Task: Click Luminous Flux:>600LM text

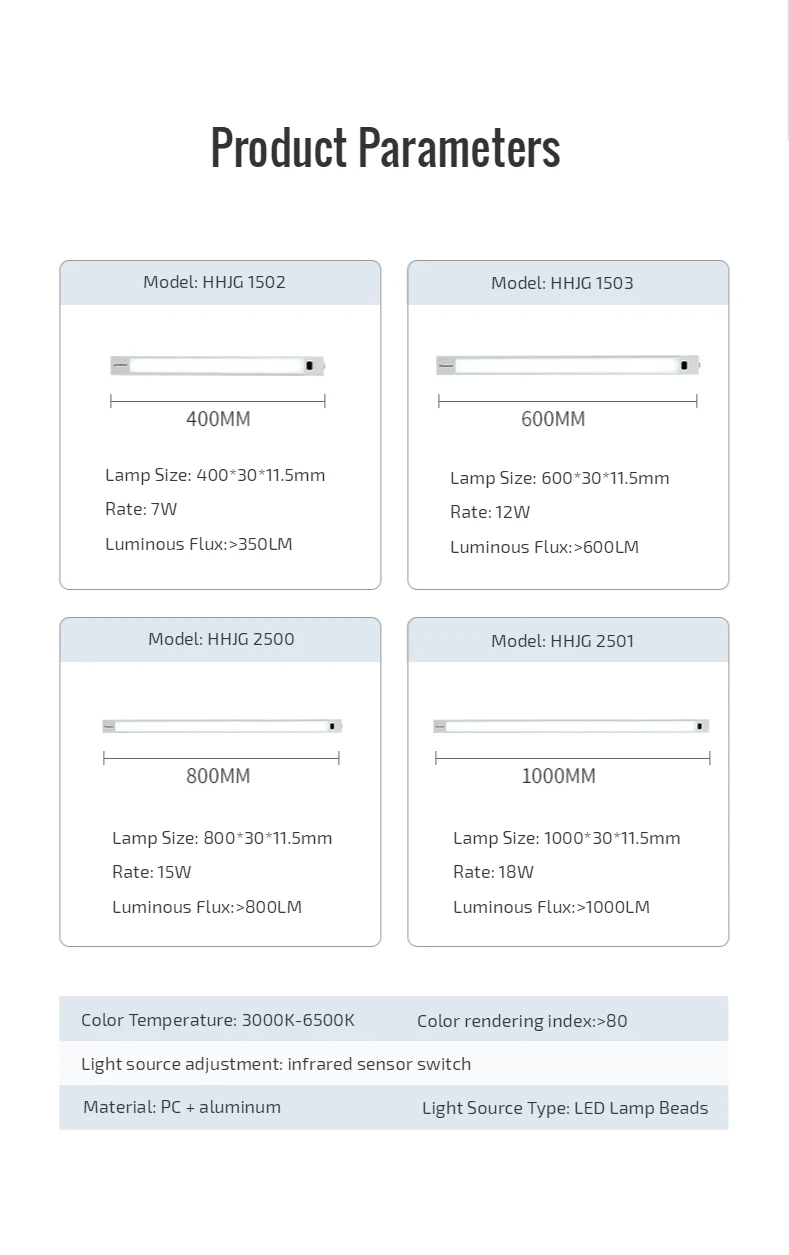Action: tap(544, 547)
